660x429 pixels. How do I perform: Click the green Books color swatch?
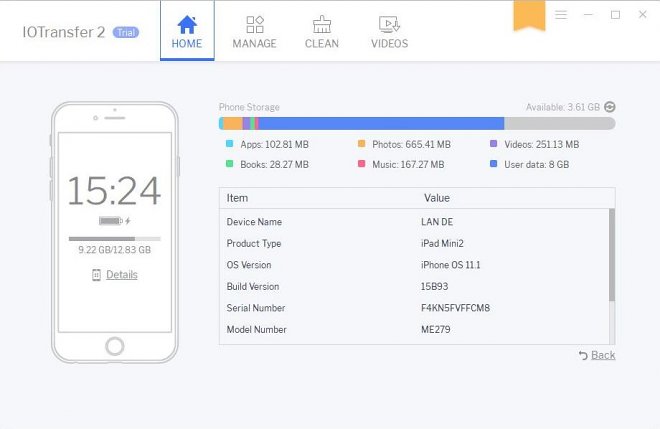229,163
